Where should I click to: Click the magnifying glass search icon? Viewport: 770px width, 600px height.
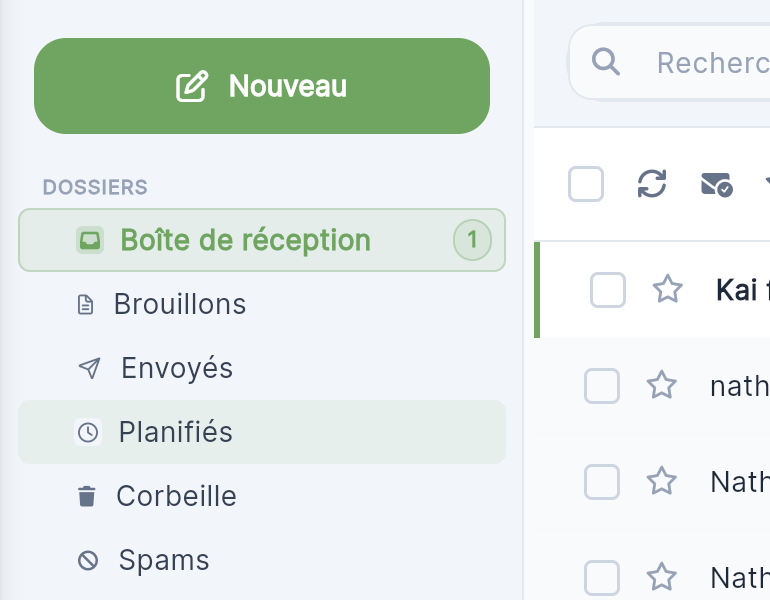pyautogui.click(x=605, y=62)
